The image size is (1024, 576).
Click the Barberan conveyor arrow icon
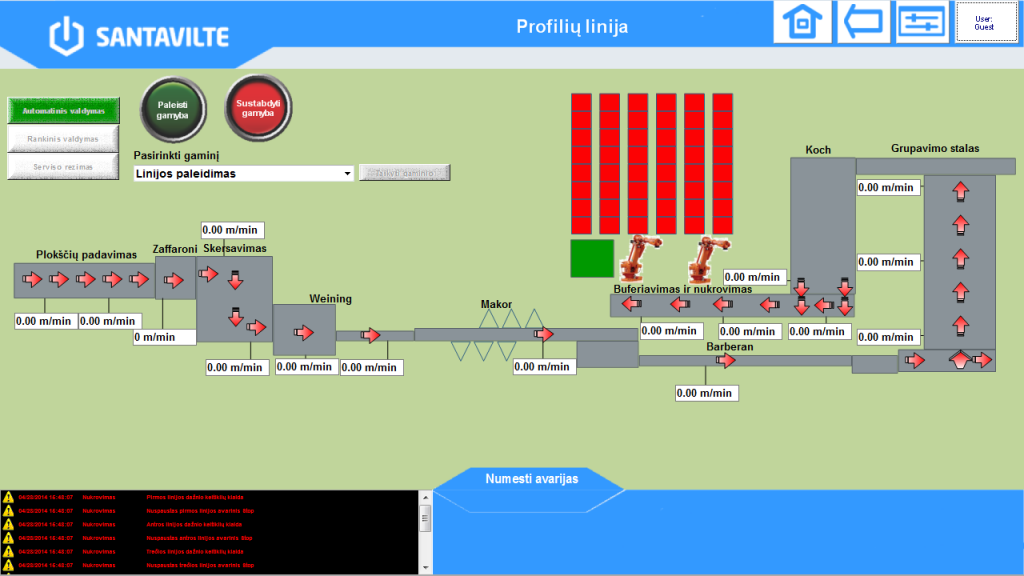point(726,360)
